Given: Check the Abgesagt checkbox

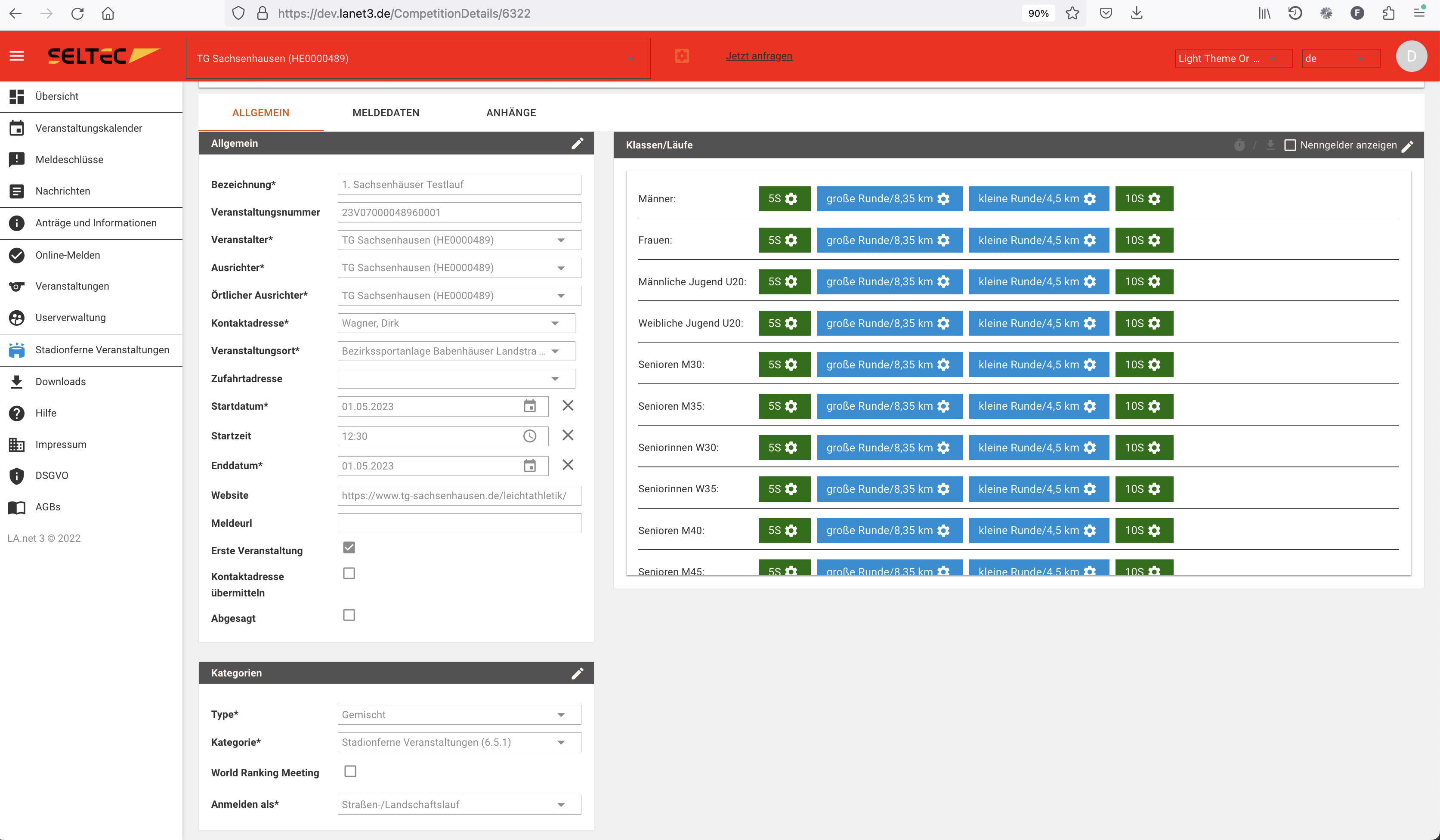Looking at the screenshot, I should [349, 615].
